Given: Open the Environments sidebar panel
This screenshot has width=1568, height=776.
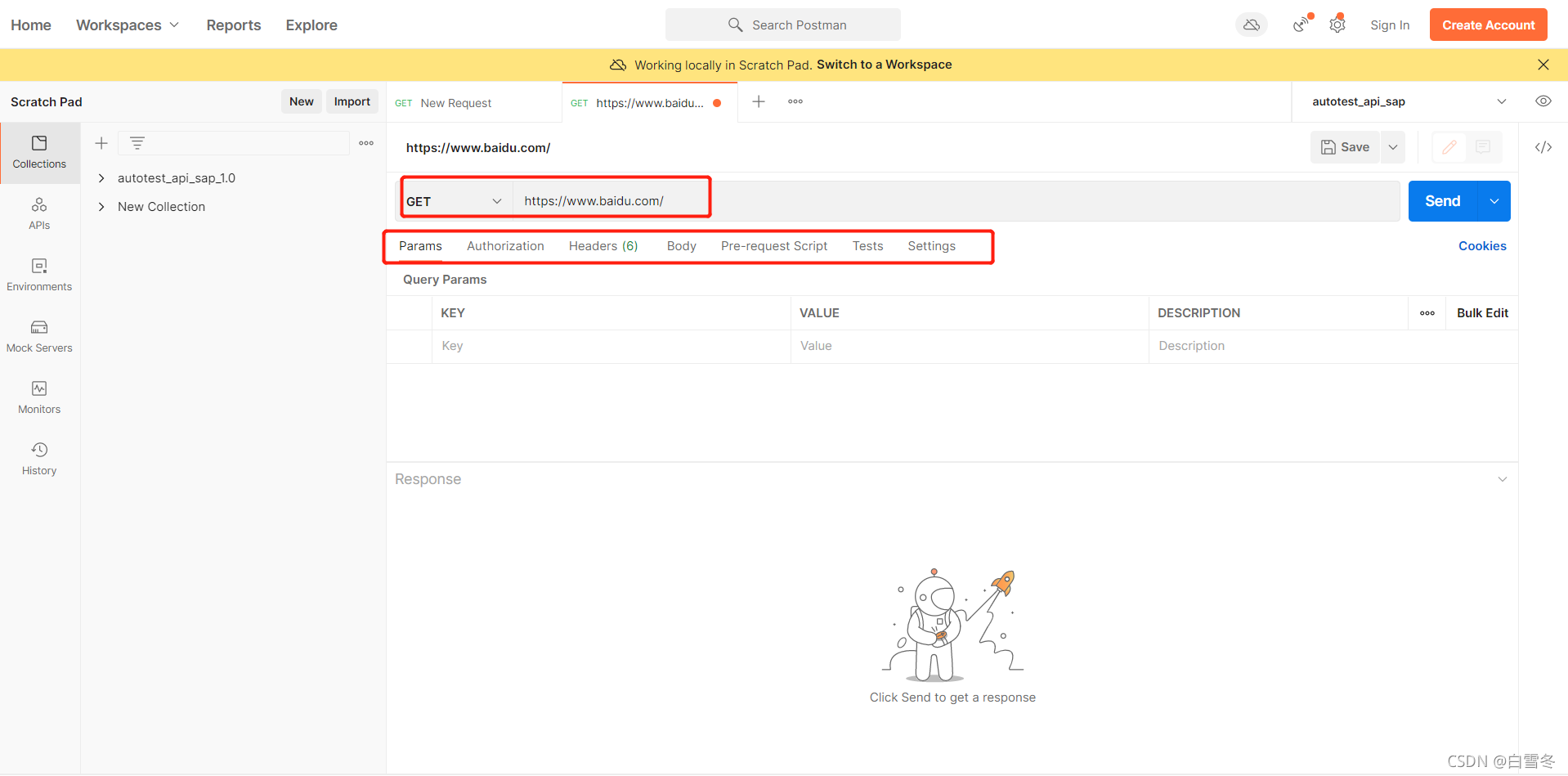Looking at the screenshot, I should [39, 275].
